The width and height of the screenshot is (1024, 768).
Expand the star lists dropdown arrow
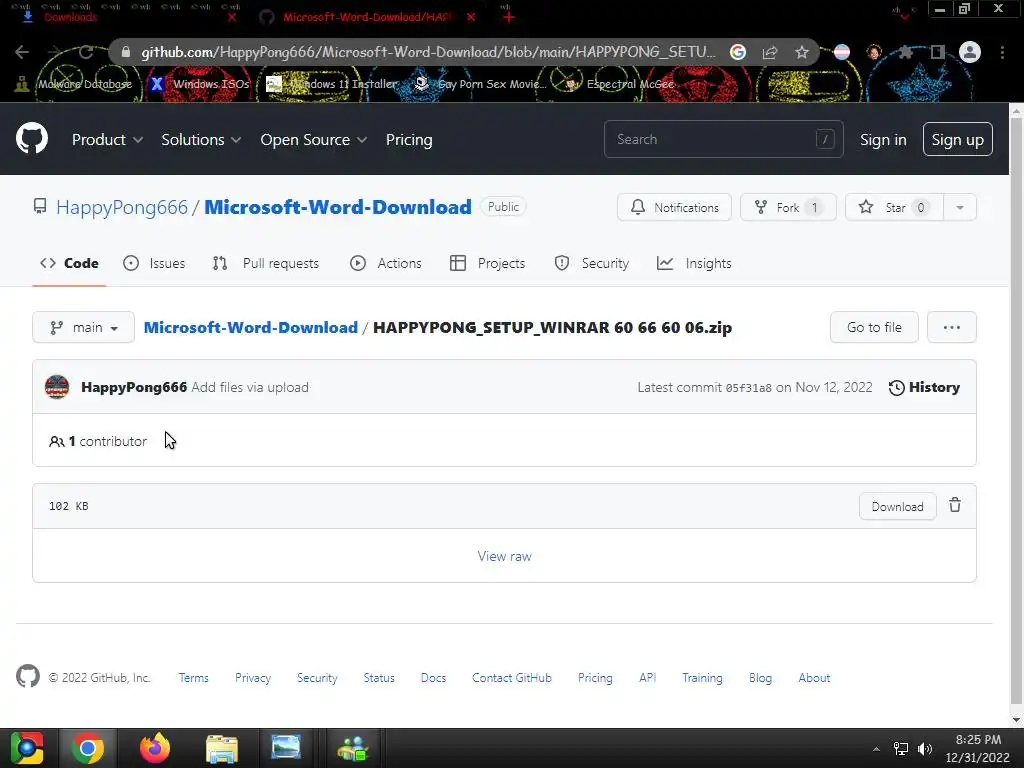point(960,207)
